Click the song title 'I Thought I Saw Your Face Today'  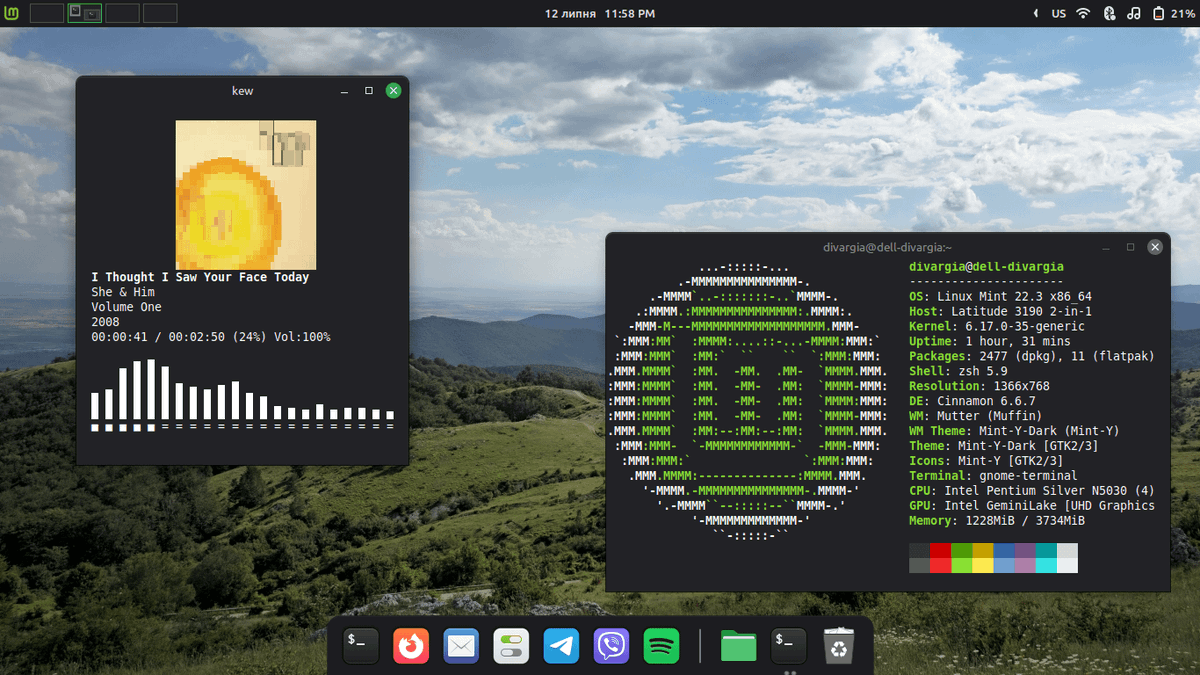tap(200, 277)
